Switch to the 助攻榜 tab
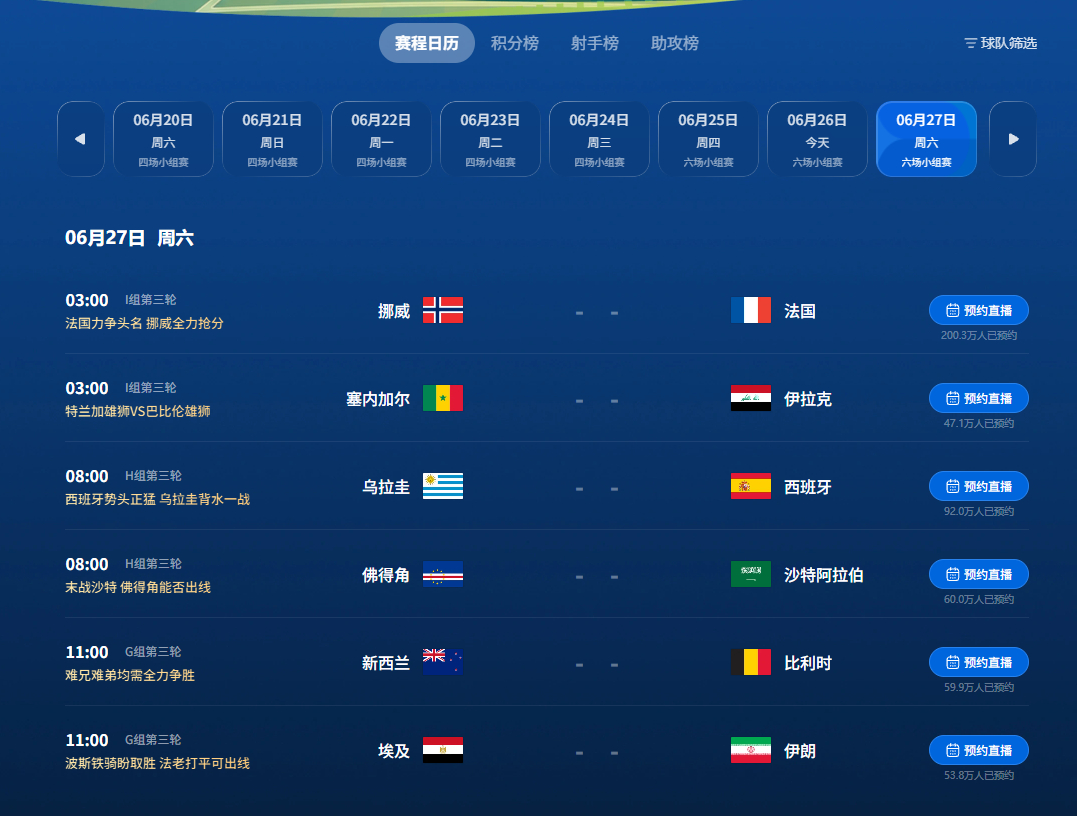 pyautogui.click(x=674, y=43)
